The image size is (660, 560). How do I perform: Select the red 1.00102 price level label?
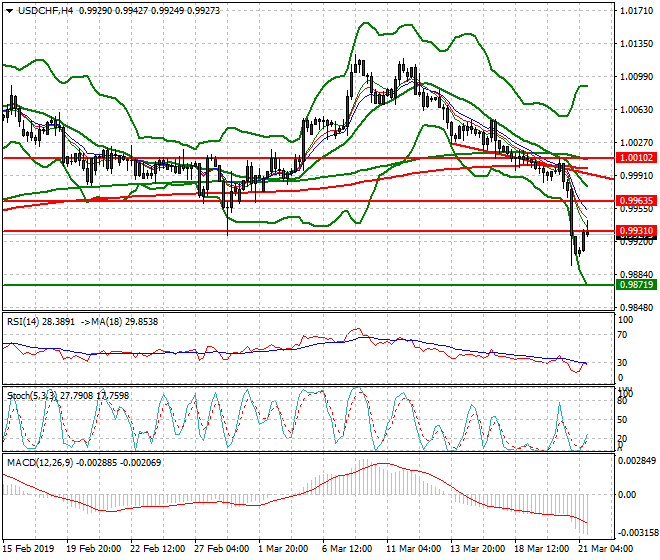[x=636, y=158]
